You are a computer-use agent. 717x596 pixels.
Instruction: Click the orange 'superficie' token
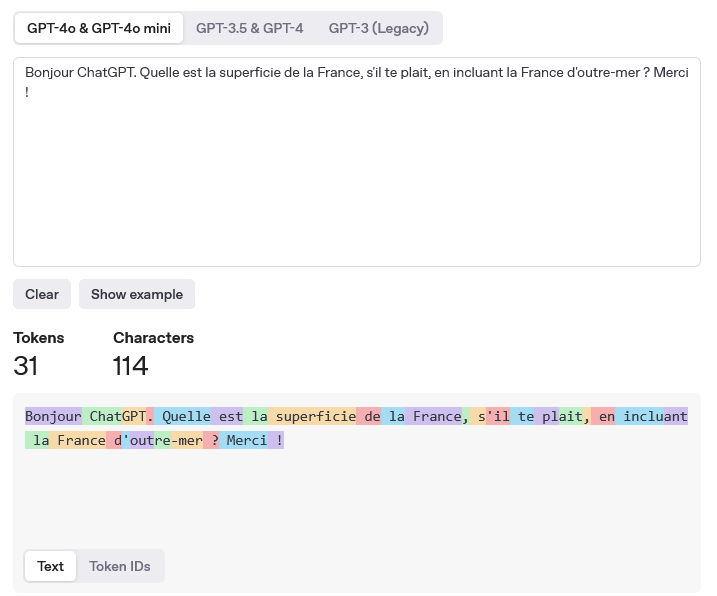[x=312, y=416]
